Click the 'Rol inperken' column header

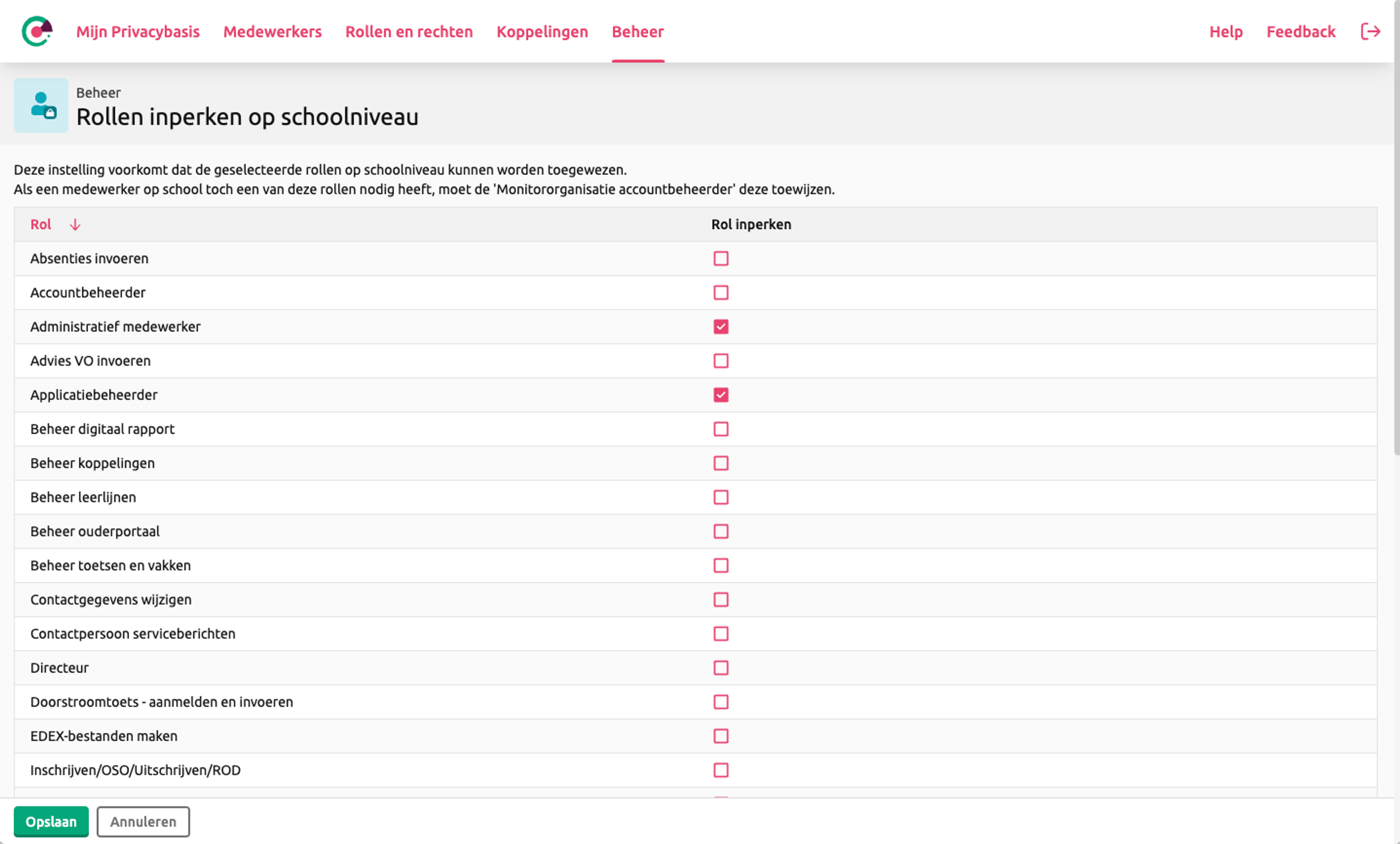(751, 225)
